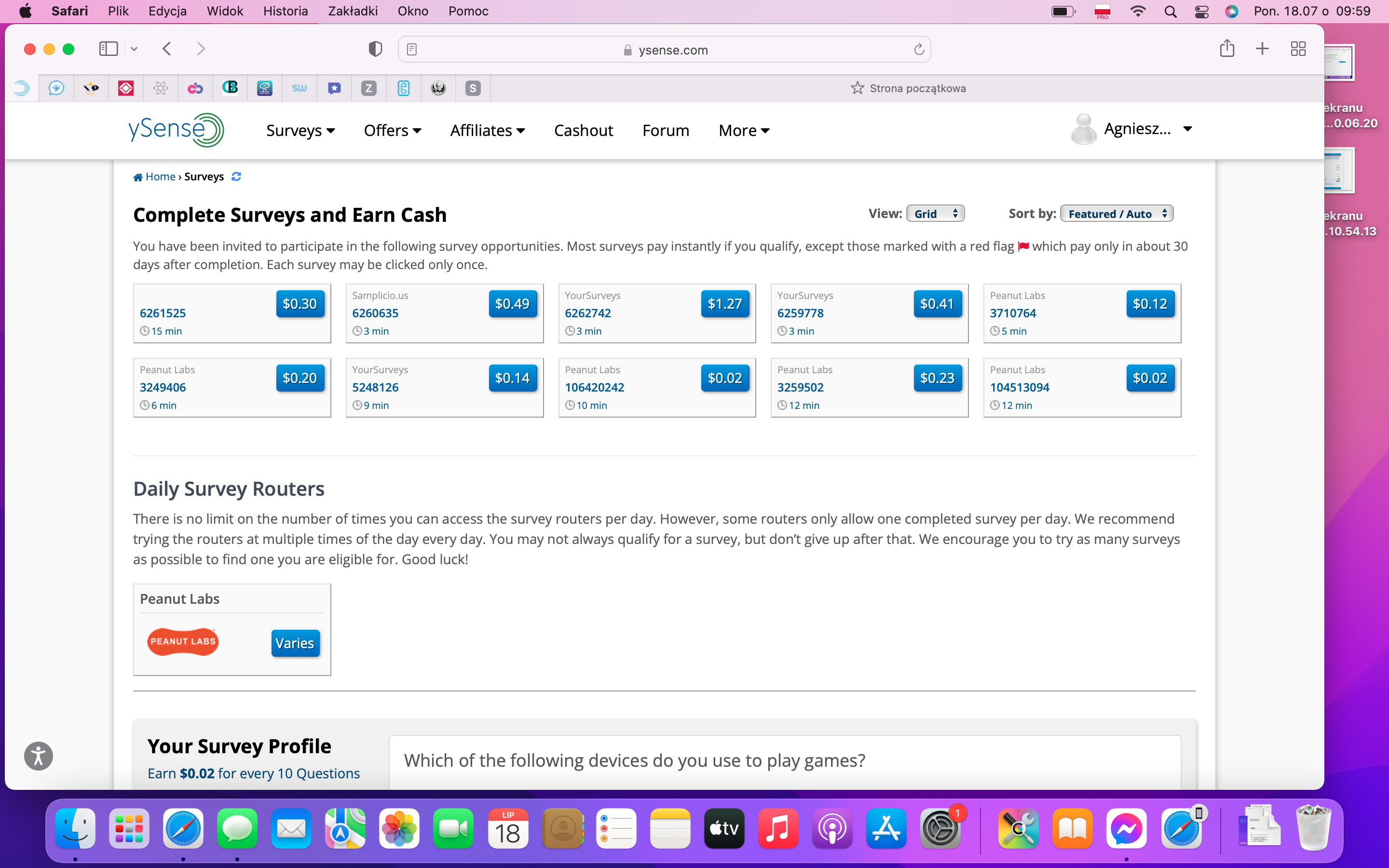Open the Forum link
The height and width of the screenshot is (868, 1389).
click(665, 130)
